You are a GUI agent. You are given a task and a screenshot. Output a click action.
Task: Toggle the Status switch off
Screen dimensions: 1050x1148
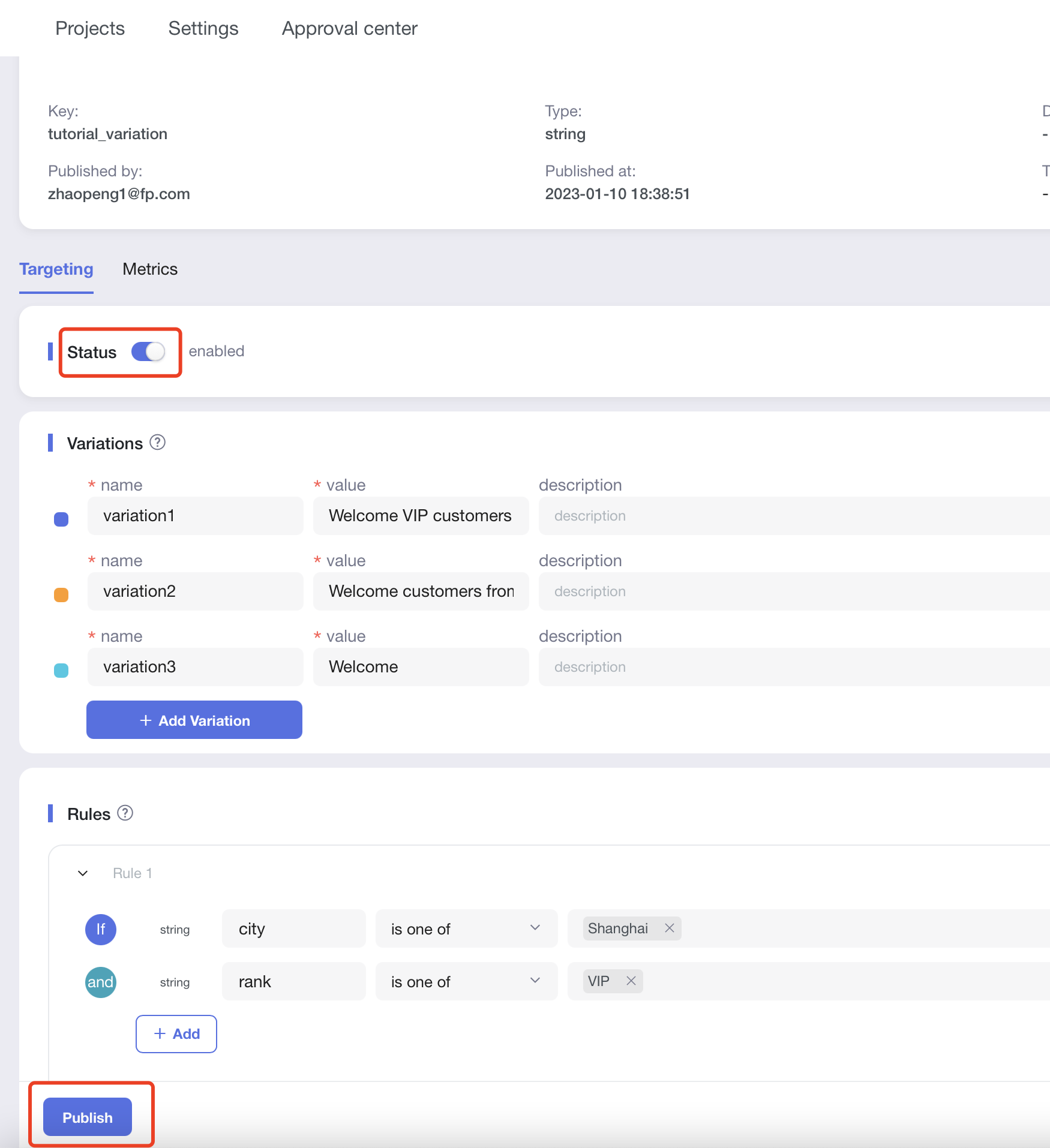click(x=148, y=351)
